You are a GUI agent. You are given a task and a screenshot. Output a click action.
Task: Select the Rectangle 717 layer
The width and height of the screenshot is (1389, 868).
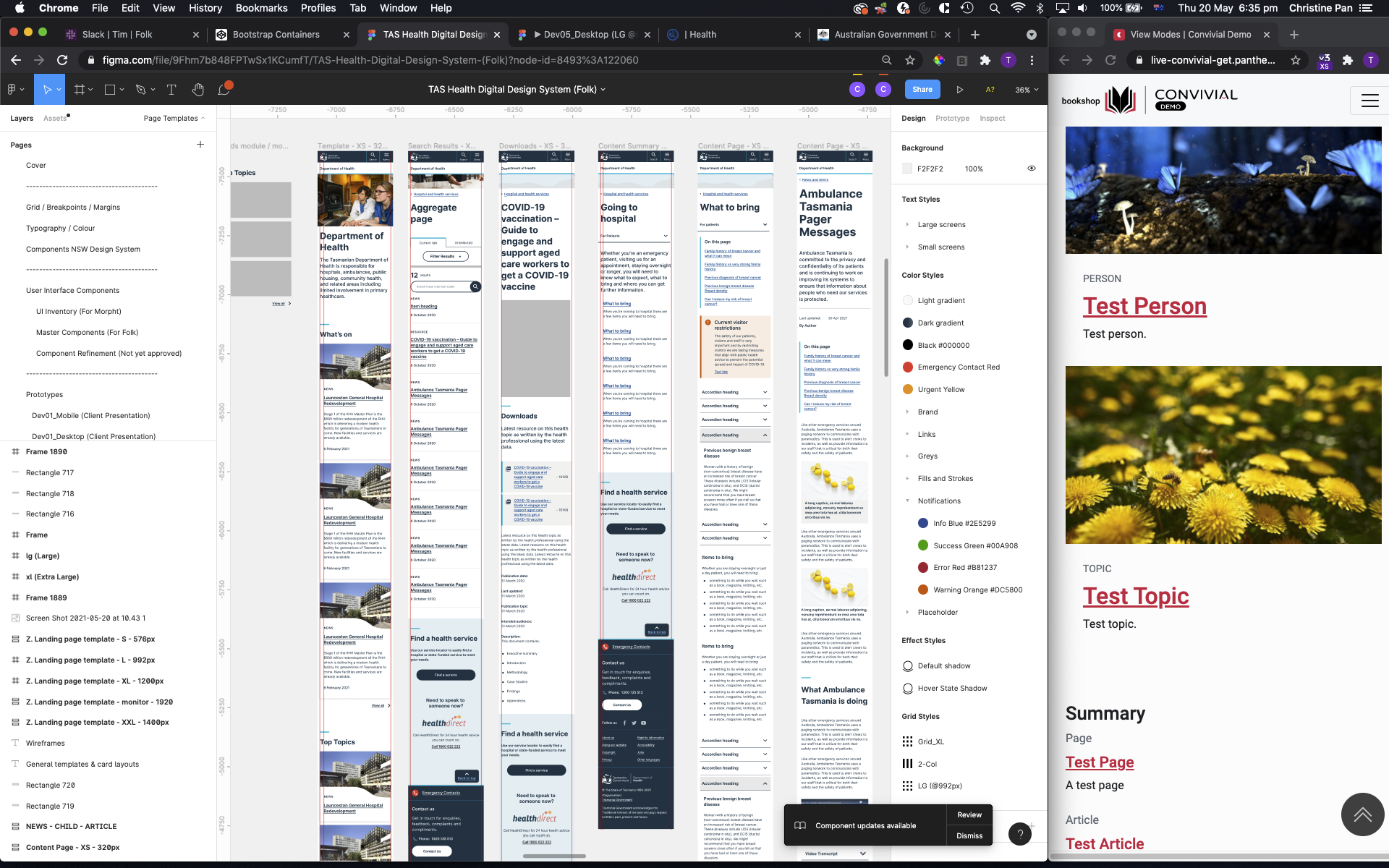[50, 472]
